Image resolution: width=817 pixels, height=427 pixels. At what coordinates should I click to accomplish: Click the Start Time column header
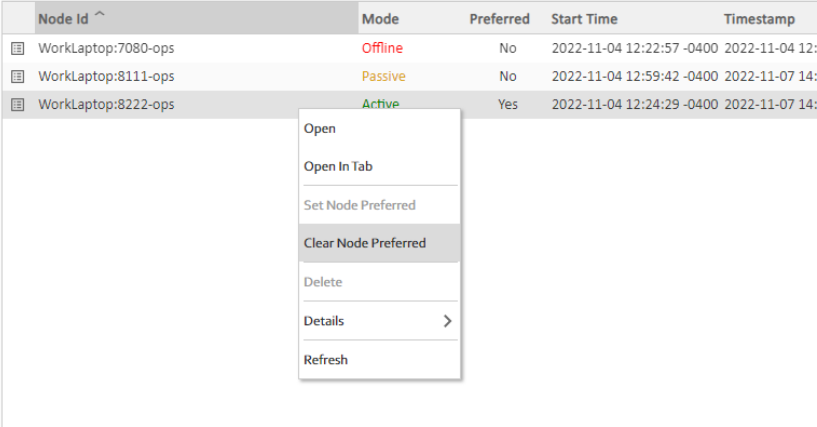tap(584, 19)
